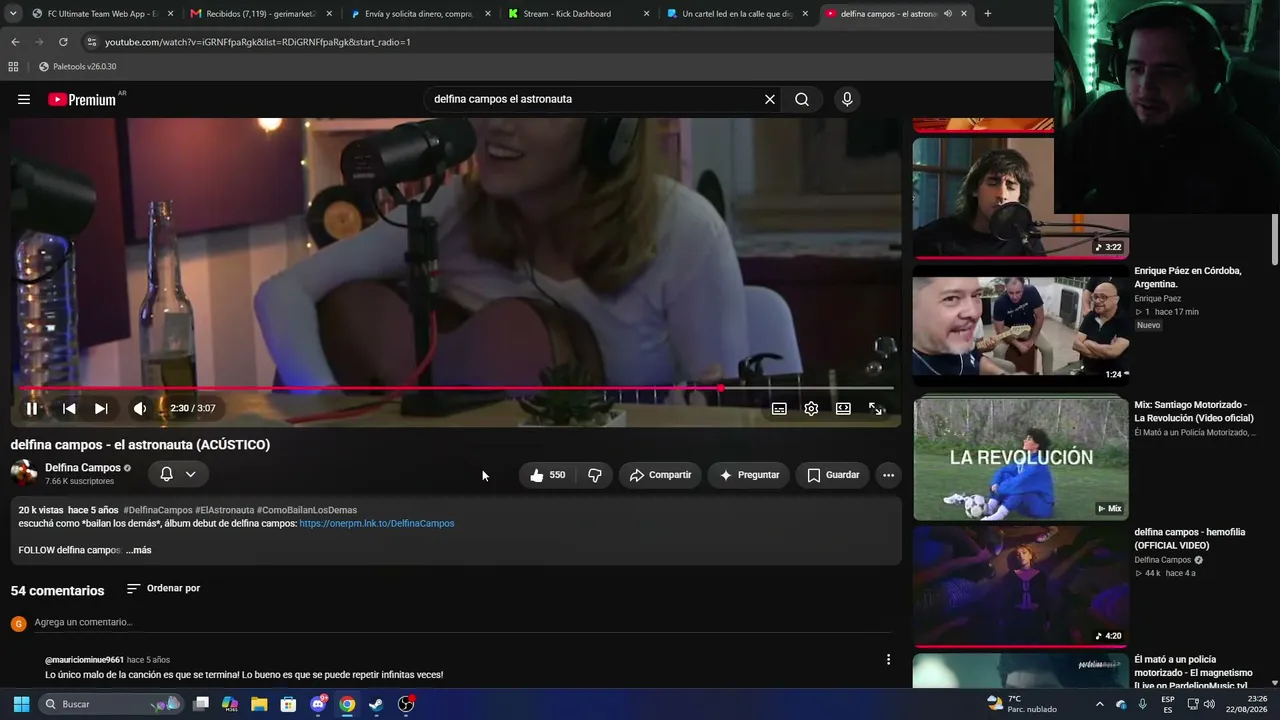Open Discord from the taskbar
This screenshot has width=1280, height=720.
(x=318, y=704)
